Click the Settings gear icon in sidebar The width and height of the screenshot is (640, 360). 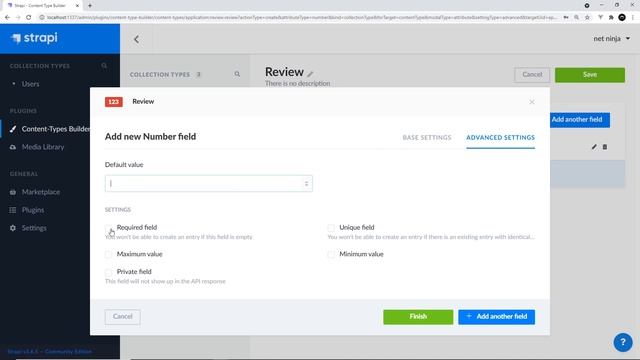[x=13, y=228]
